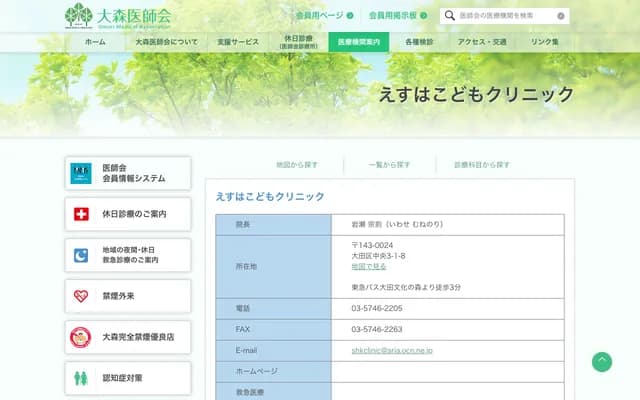Click the 地図から探す tab
This screenshot has height=400, width=640.
[297, 164]
